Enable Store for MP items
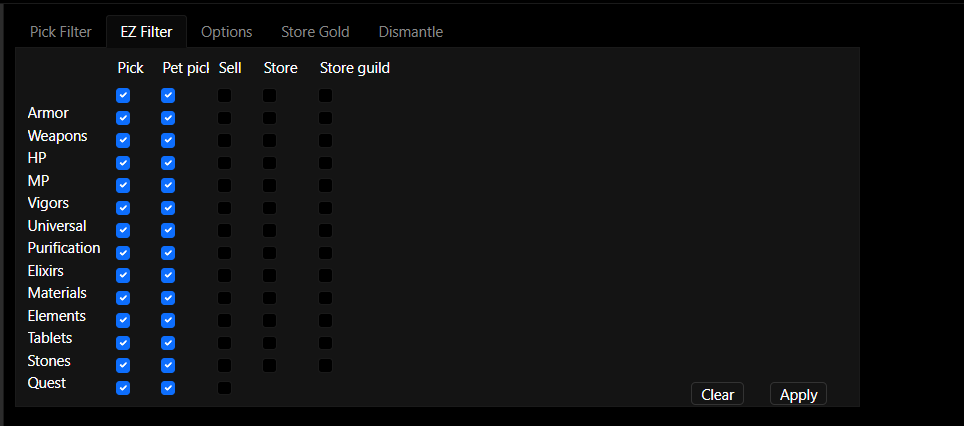 (x=269, y=185)
